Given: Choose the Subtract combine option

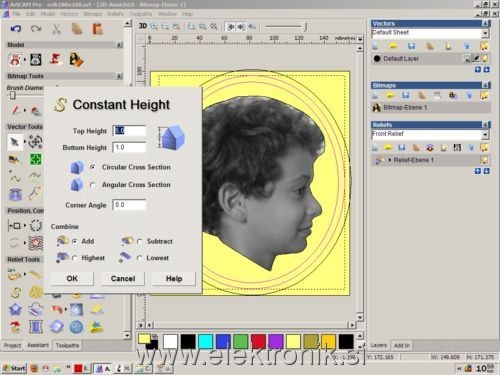Looking at the screenshot, I should coord(139,241).
